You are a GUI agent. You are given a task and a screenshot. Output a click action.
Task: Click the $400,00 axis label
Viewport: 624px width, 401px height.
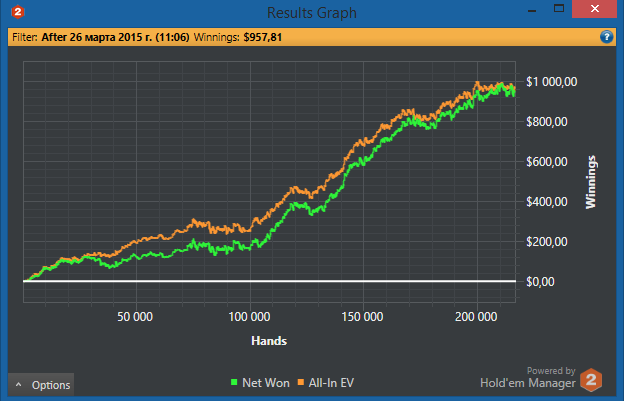tap(547, 202)
